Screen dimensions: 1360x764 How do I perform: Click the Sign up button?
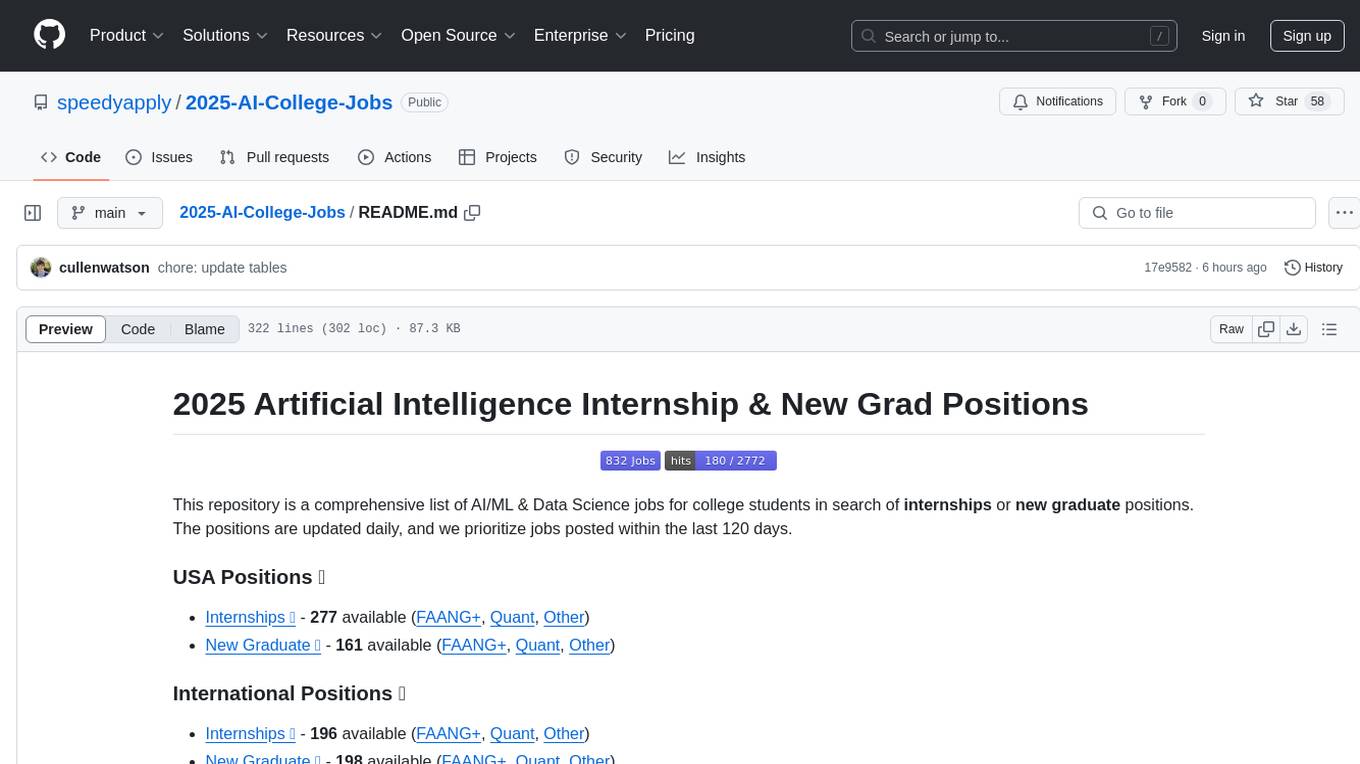1307,36
